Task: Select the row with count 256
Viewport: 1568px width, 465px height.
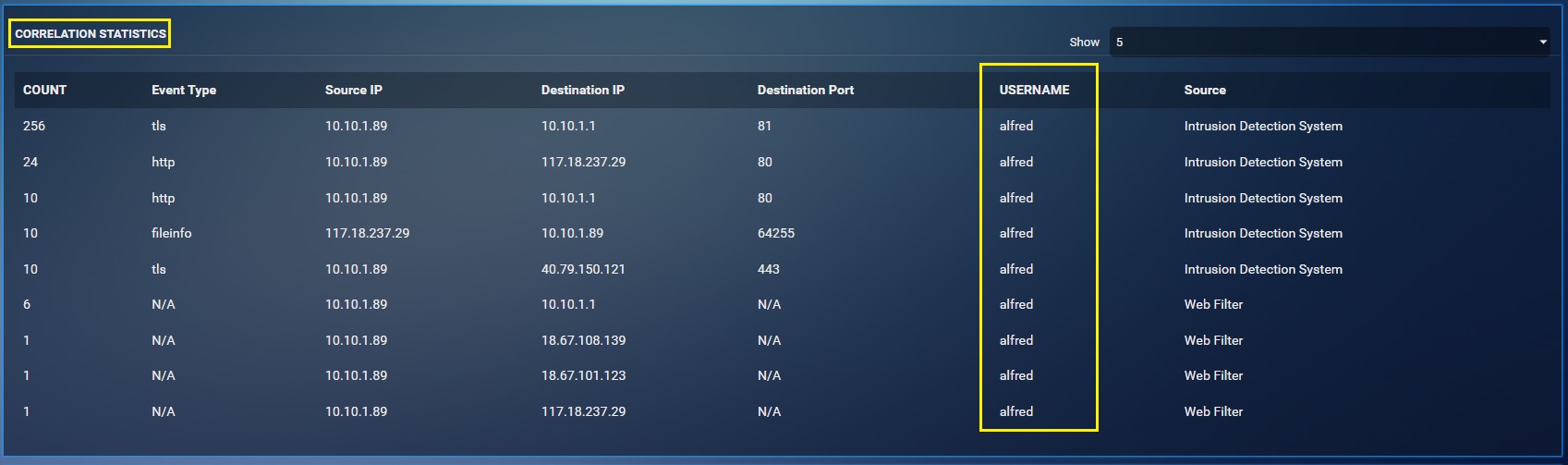Action: click(x=783, y=126)
